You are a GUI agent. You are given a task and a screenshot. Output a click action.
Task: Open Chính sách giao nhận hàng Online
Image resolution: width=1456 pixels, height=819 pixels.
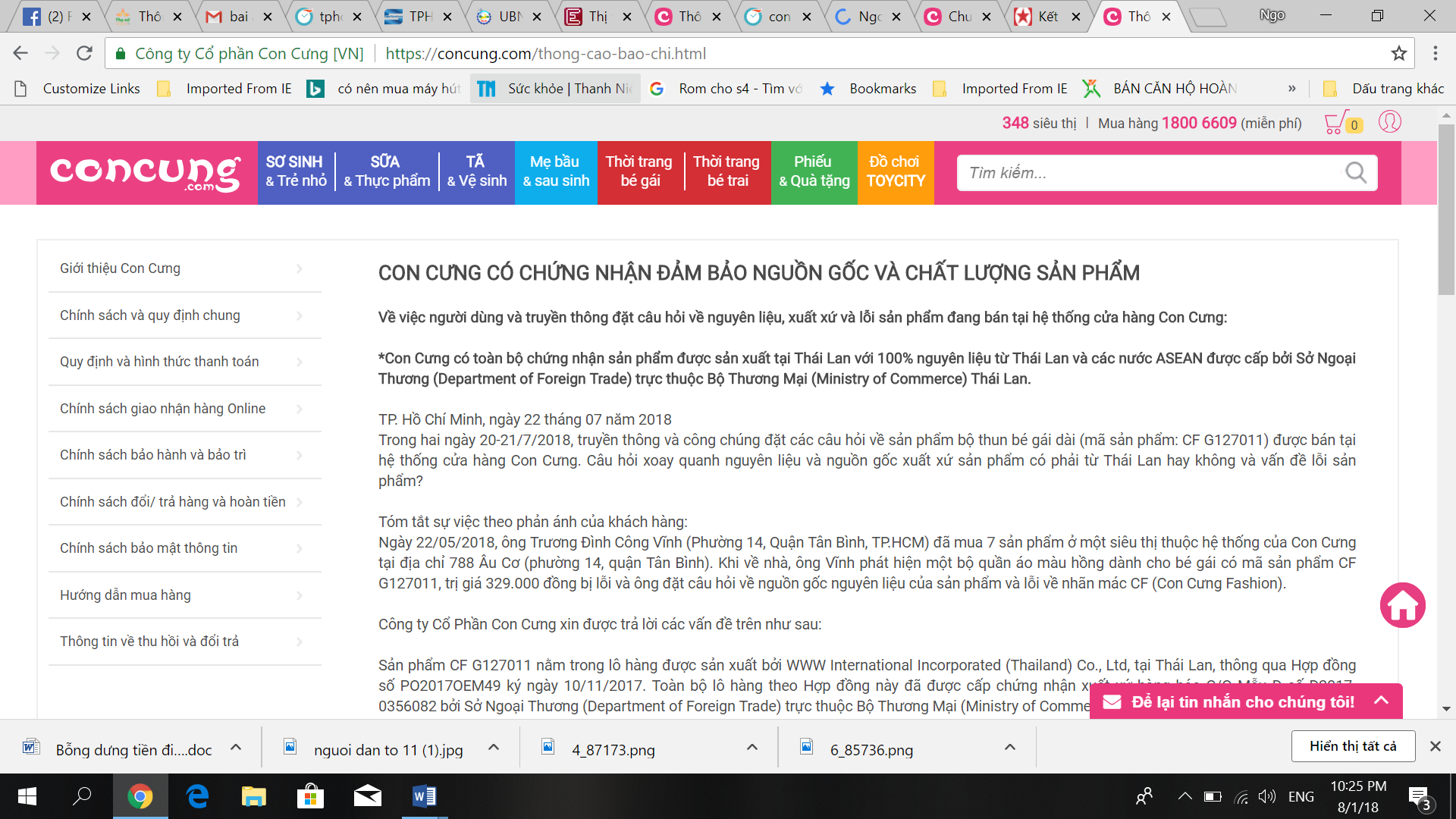[185, 409]
